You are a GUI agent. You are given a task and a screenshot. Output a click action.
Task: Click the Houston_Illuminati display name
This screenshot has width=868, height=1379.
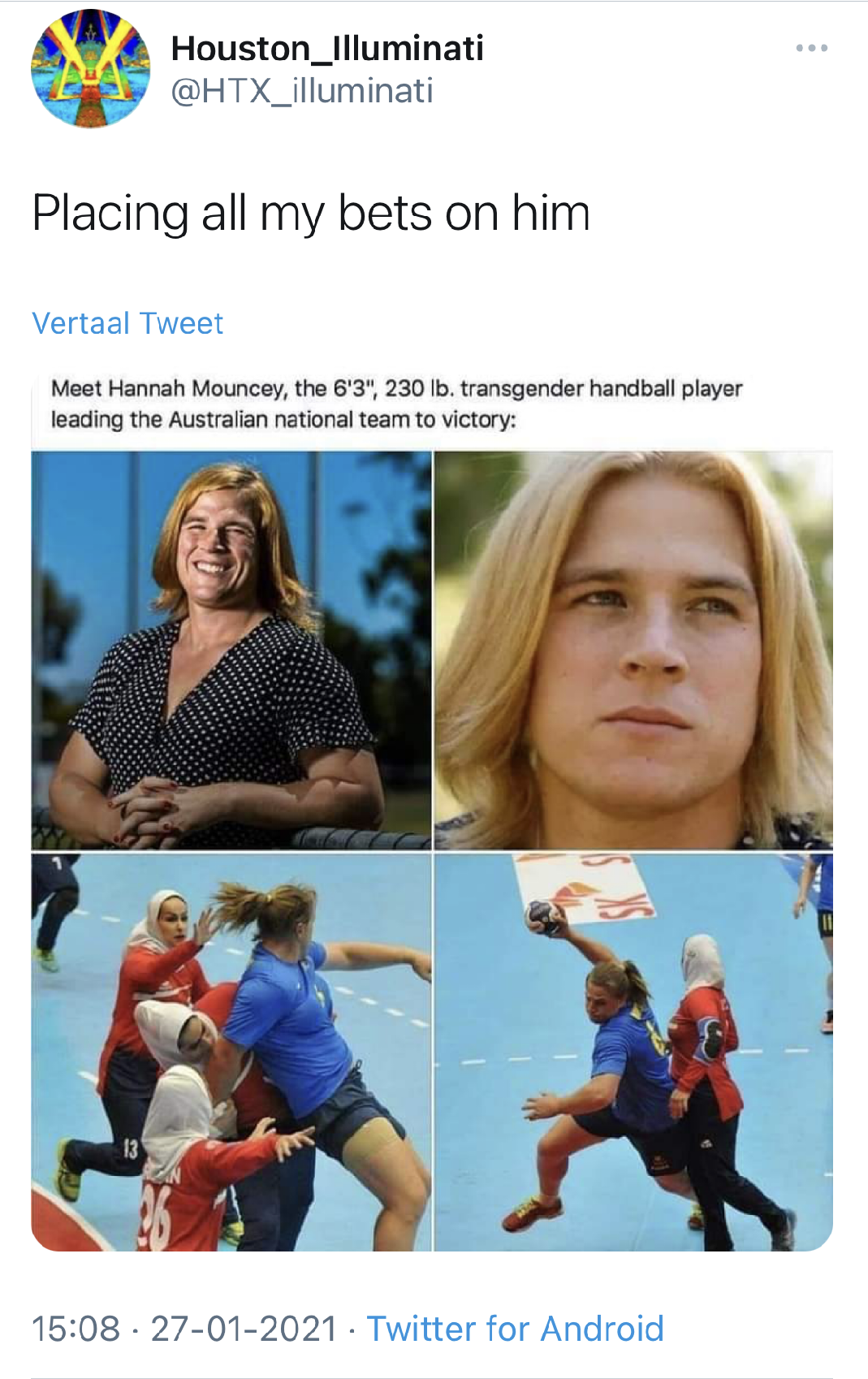[x=327, y=48]
